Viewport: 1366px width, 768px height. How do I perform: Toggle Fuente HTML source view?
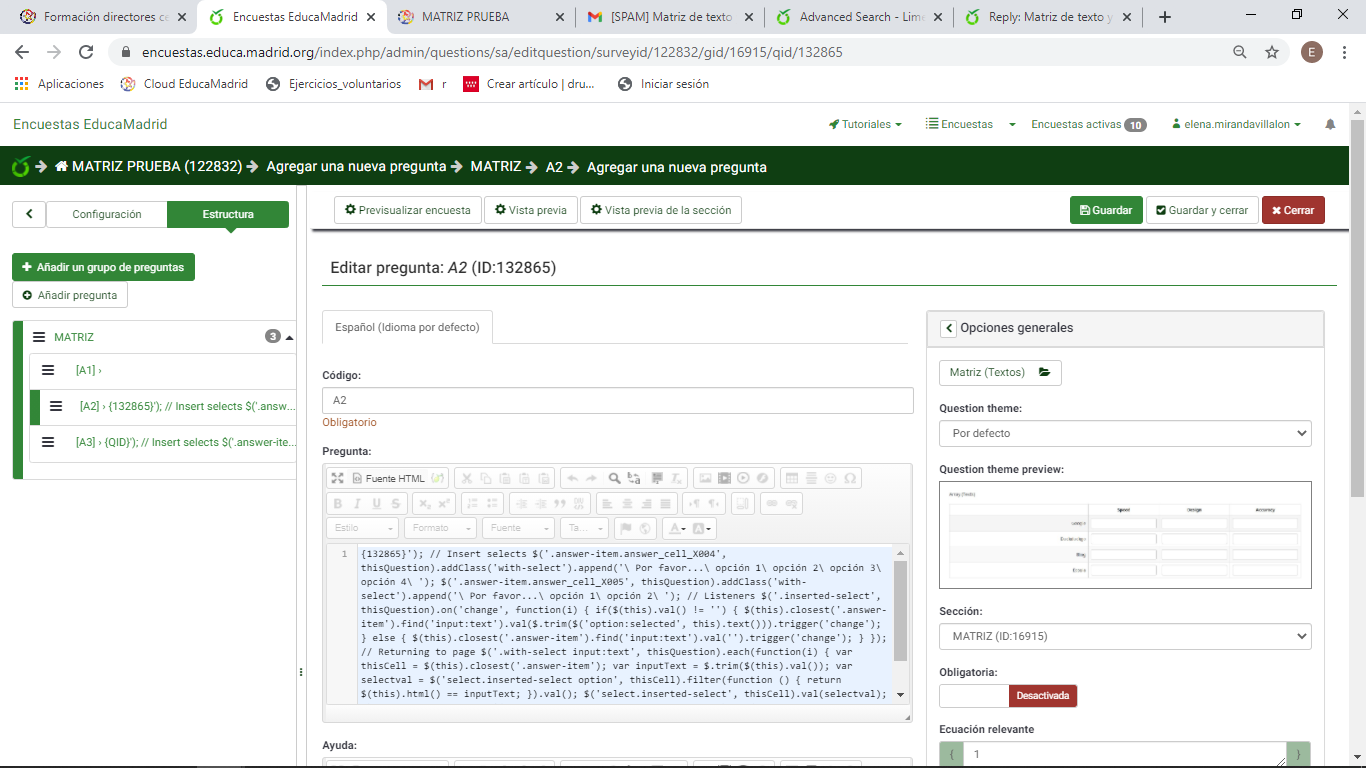[x=389, y=478]
